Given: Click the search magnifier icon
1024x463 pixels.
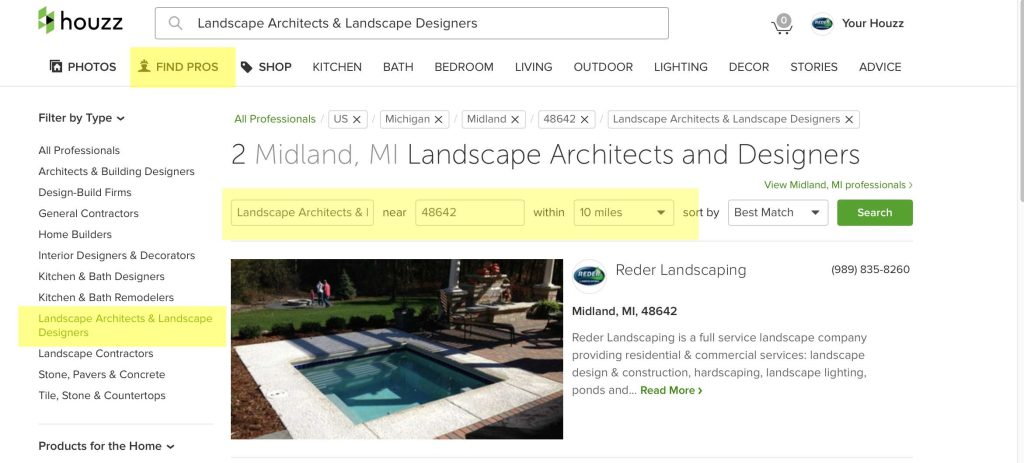Looking at the screenshot, I should 175,24.
